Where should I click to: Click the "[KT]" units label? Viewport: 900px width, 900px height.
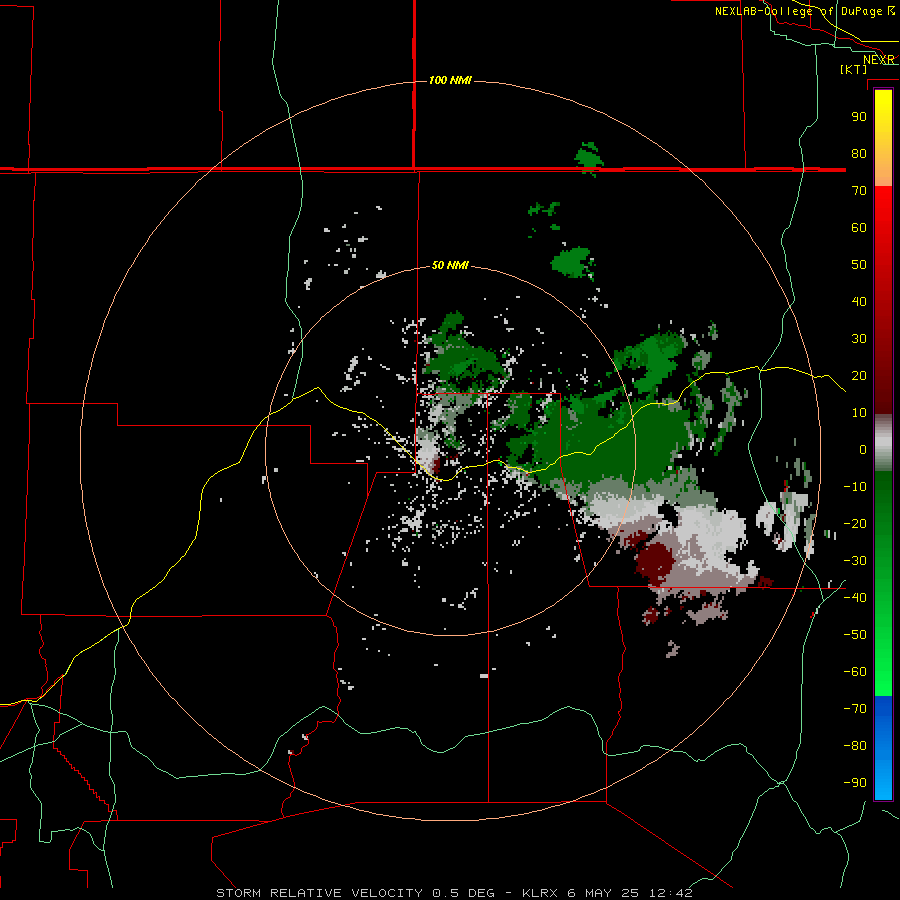click(854, 69)
